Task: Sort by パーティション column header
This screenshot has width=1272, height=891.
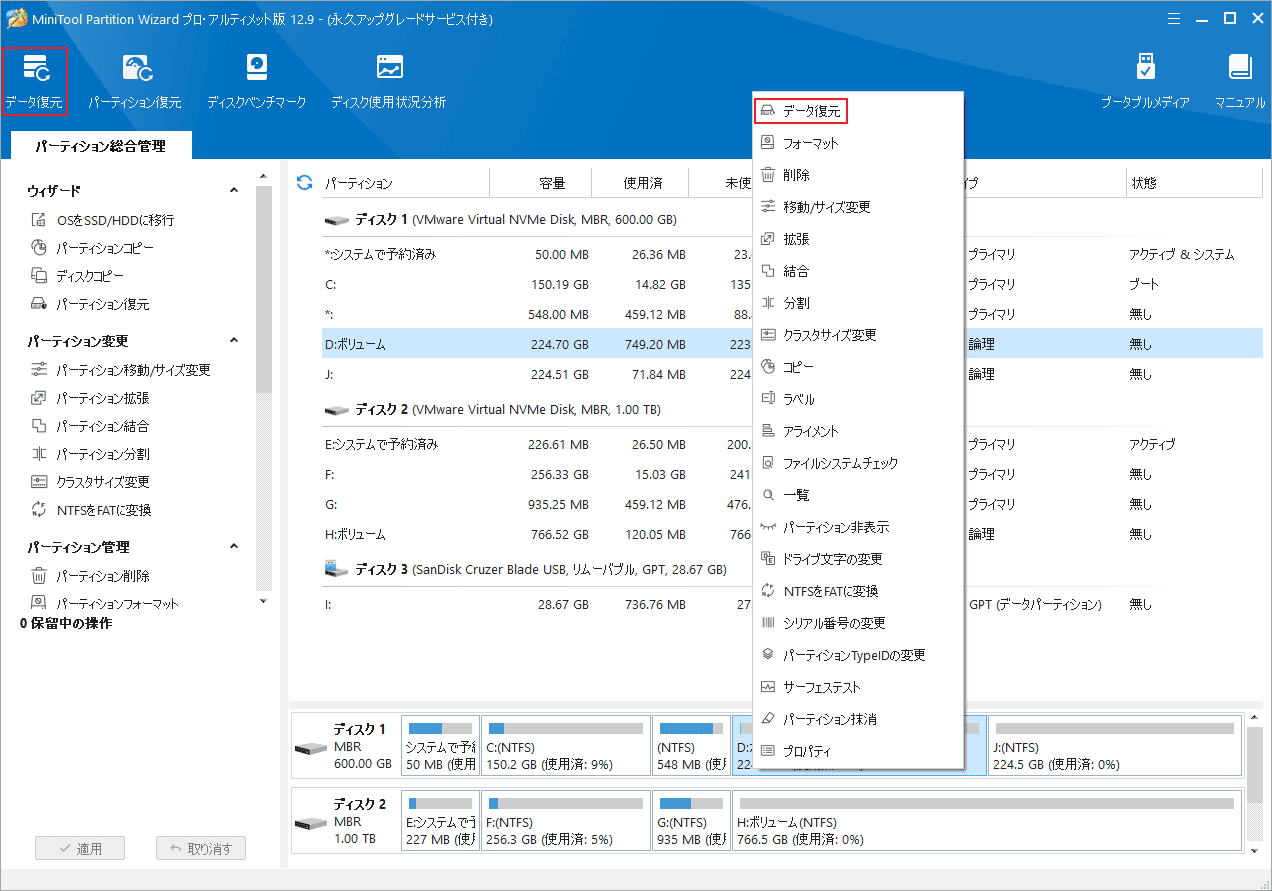Action: click(x=404, y=183)
